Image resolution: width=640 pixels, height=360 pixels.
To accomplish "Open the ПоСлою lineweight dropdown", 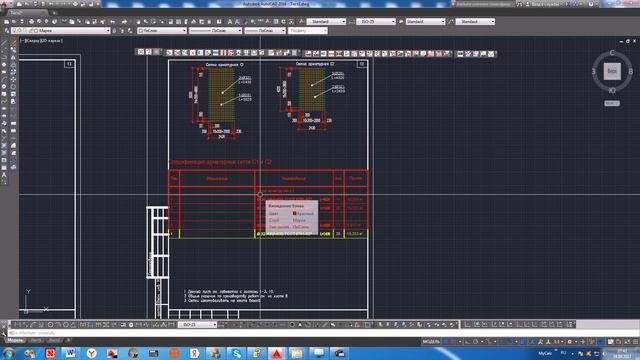I will 265,31.
